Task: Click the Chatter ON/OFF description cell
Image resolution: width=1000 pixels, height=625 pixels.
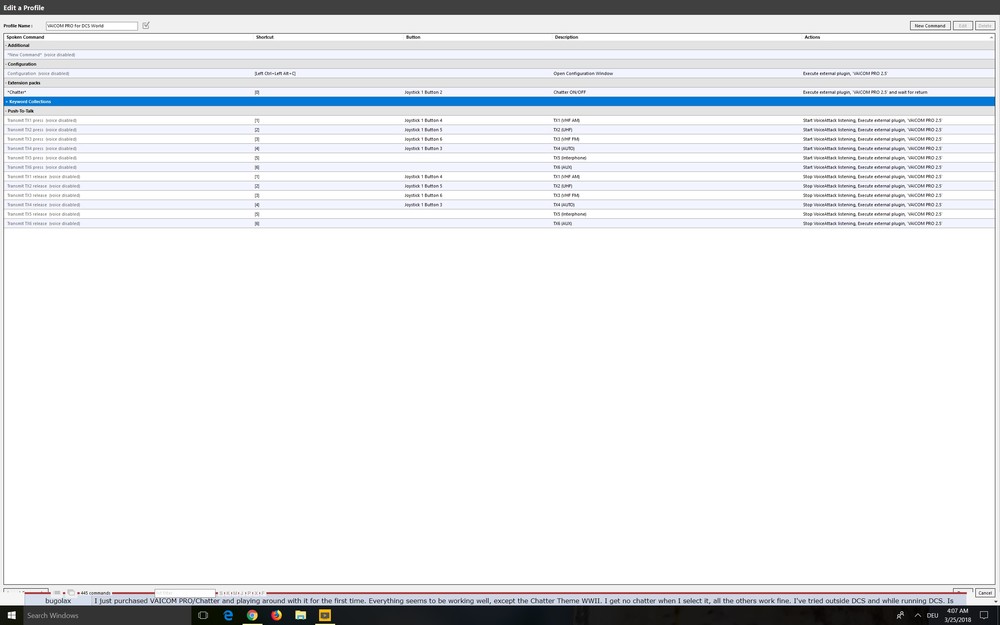Action: pos(570,92)
